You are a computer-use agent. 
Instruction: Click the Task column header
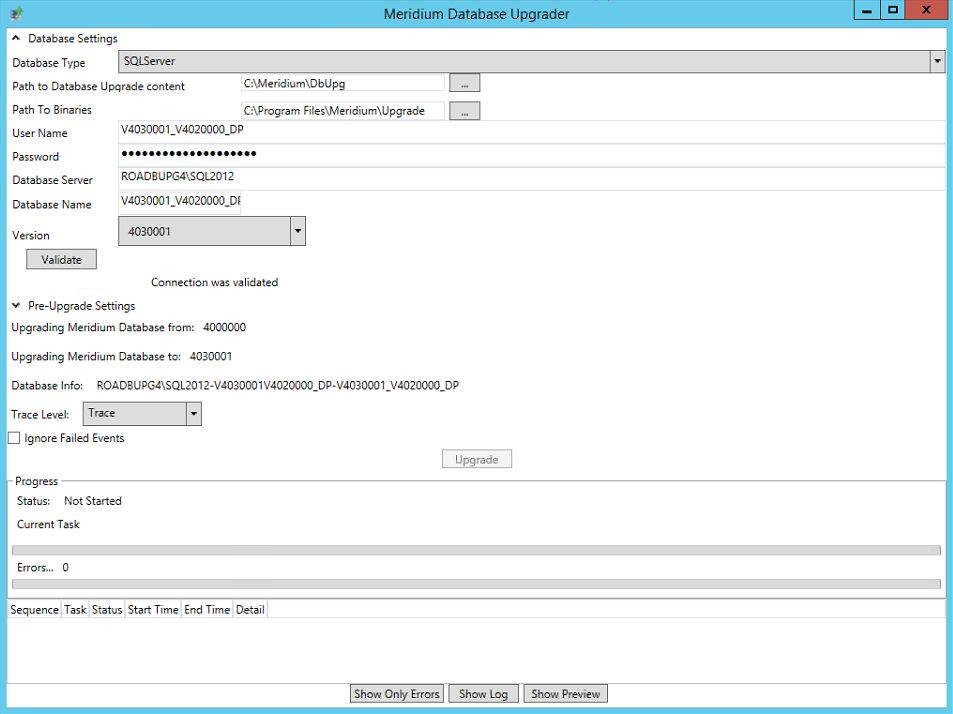(75, 609)
